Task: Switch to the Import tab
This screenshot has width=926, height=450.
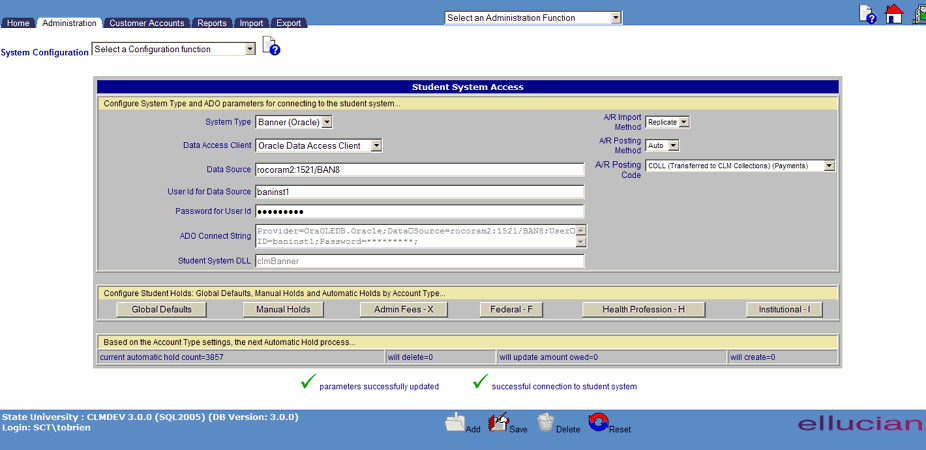Action: click(x=252, y=23)
